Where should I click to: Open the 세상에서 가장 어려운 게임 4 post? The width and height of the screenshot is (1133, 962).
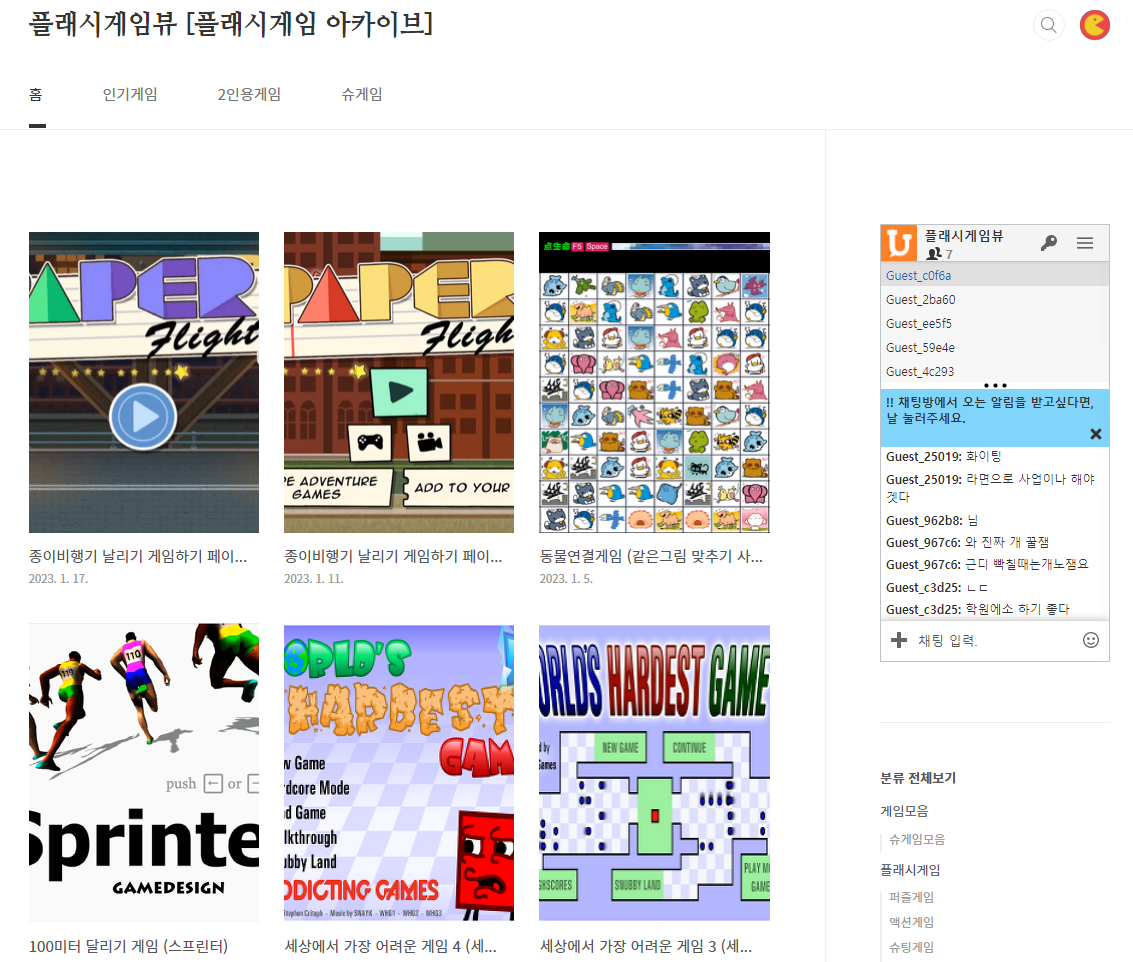[391, 946]
